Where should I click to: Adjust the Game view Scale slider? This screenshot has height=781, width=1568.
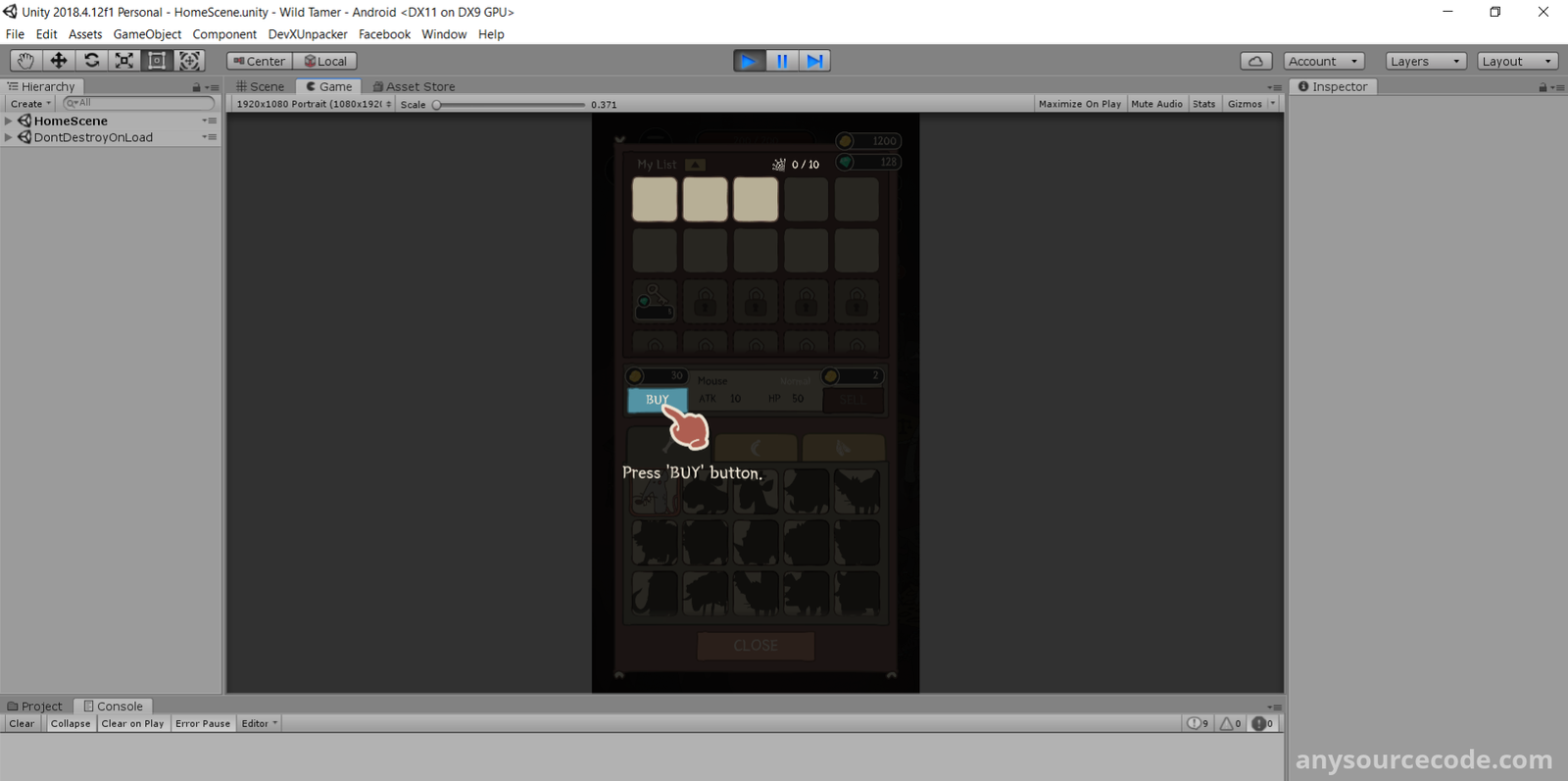[x=437, y=104]
